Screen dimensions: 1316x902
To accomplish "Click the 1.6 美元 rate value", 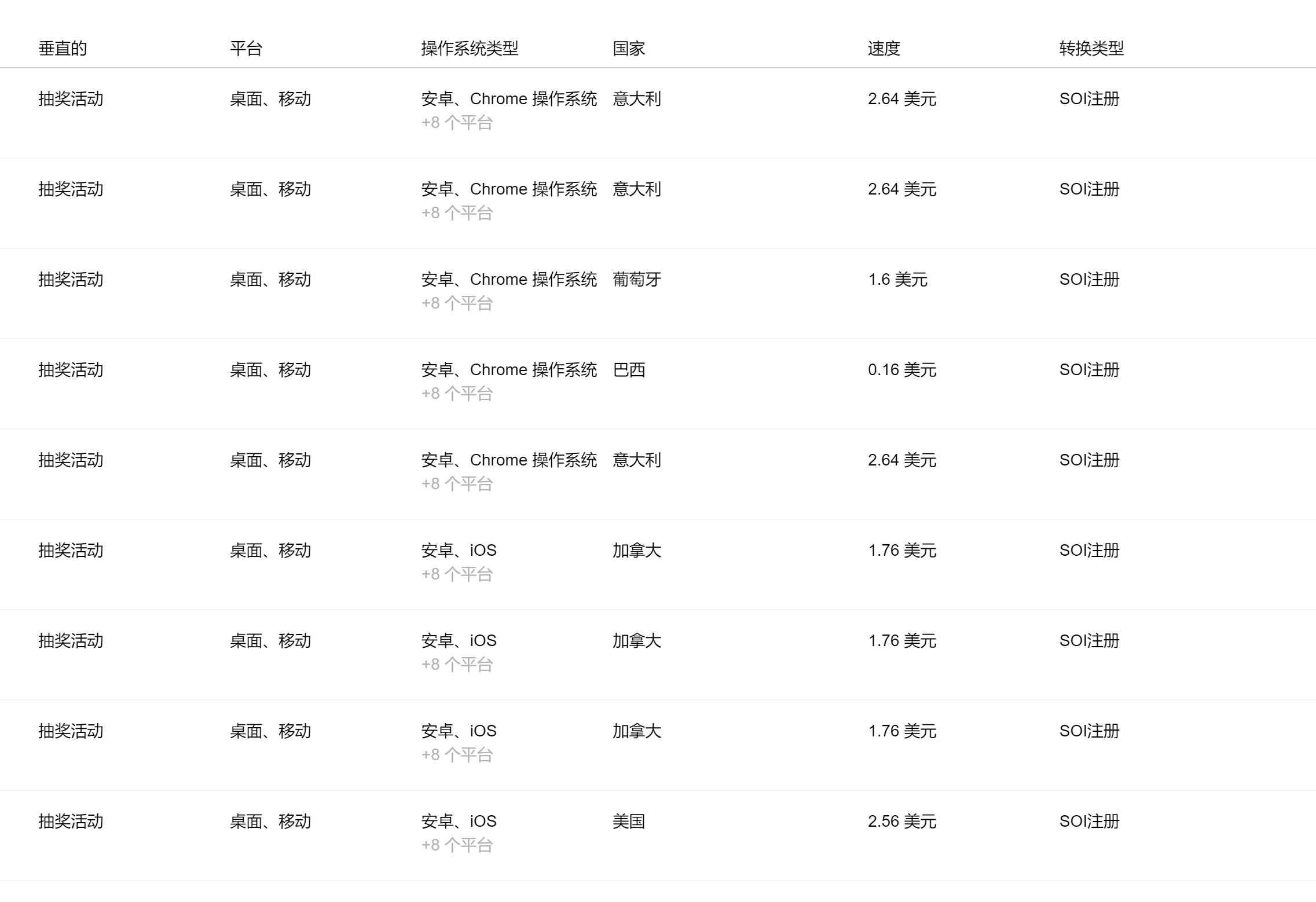I will coord(897,280).
